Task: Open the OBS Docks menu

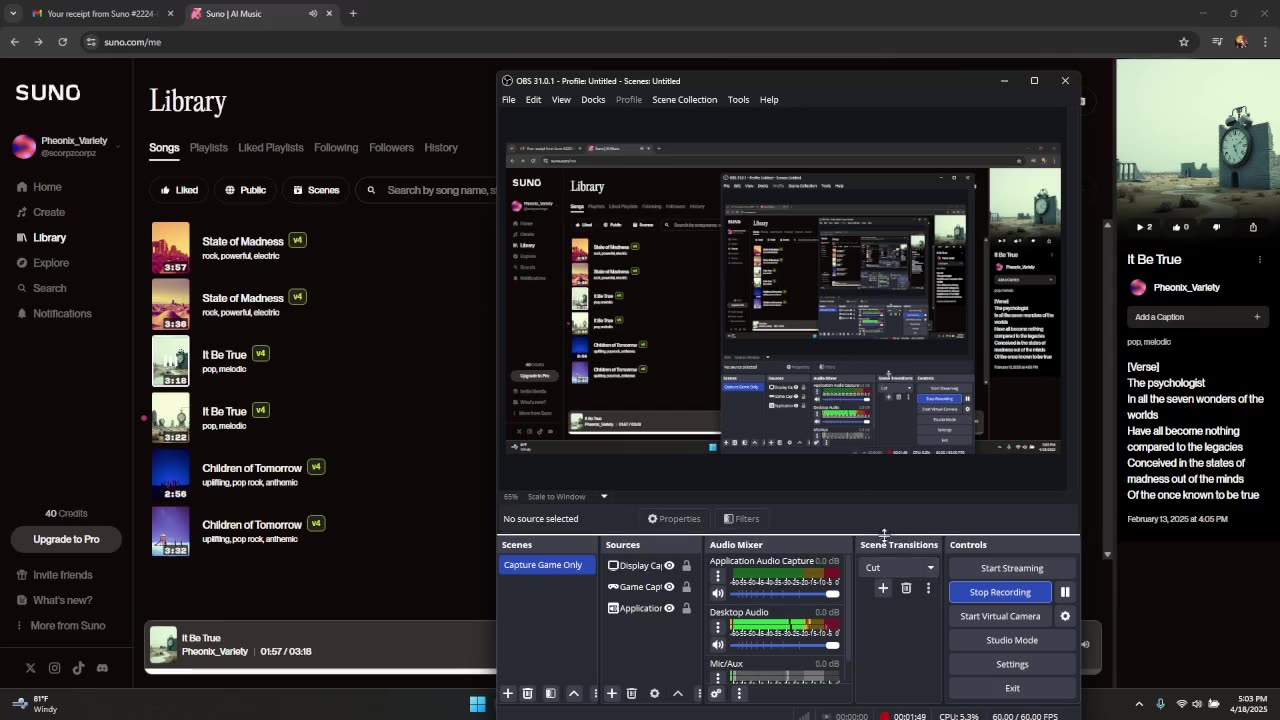Action: [x=593, y=100]
